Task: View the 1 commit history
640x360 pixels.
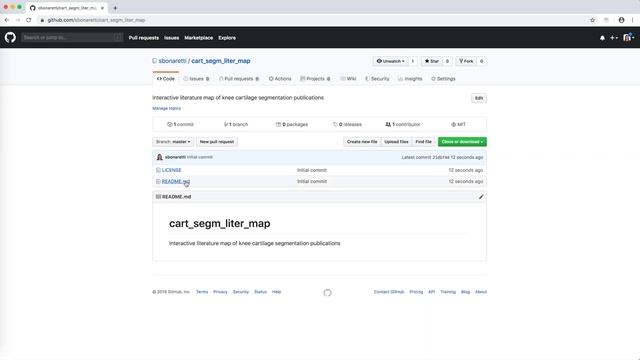Action: point(180,124)
